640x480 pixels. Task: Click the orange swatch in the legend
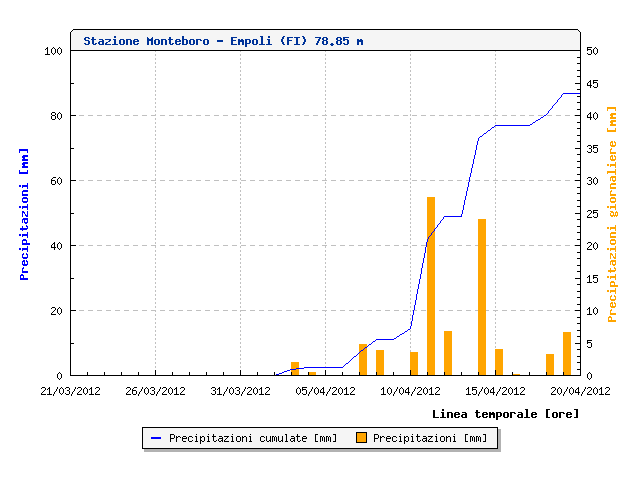coord(363,438)
